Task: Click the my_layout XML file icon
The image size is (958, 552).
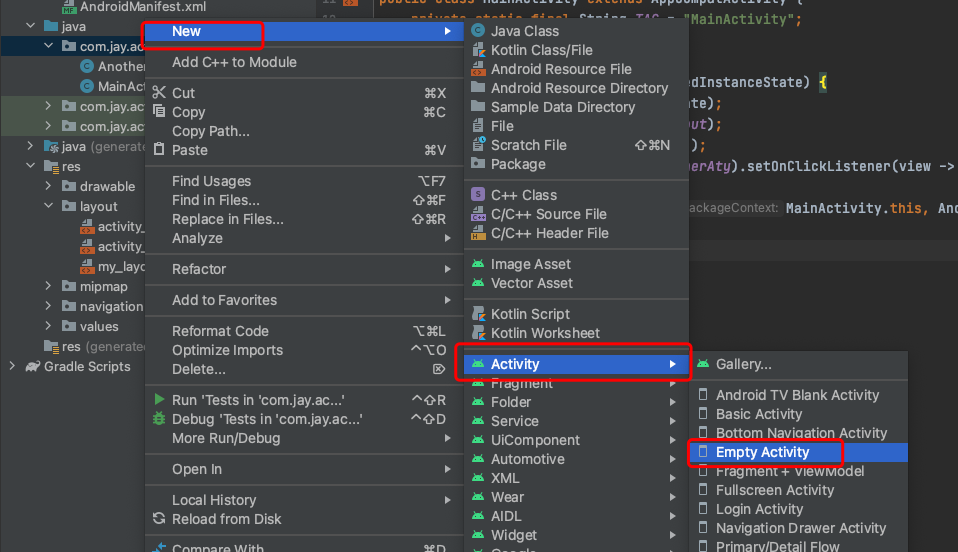Action: 87,267
